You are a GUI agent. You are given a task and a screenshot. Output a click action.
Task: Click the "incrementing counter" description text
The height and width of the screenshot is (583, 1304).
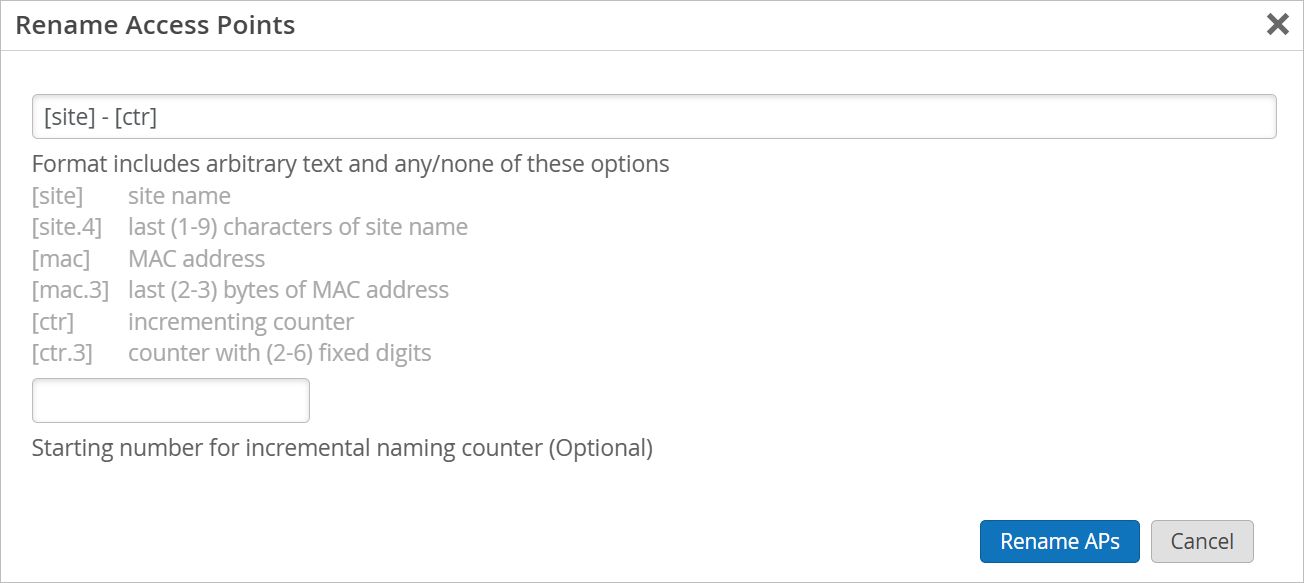point(241,322)
